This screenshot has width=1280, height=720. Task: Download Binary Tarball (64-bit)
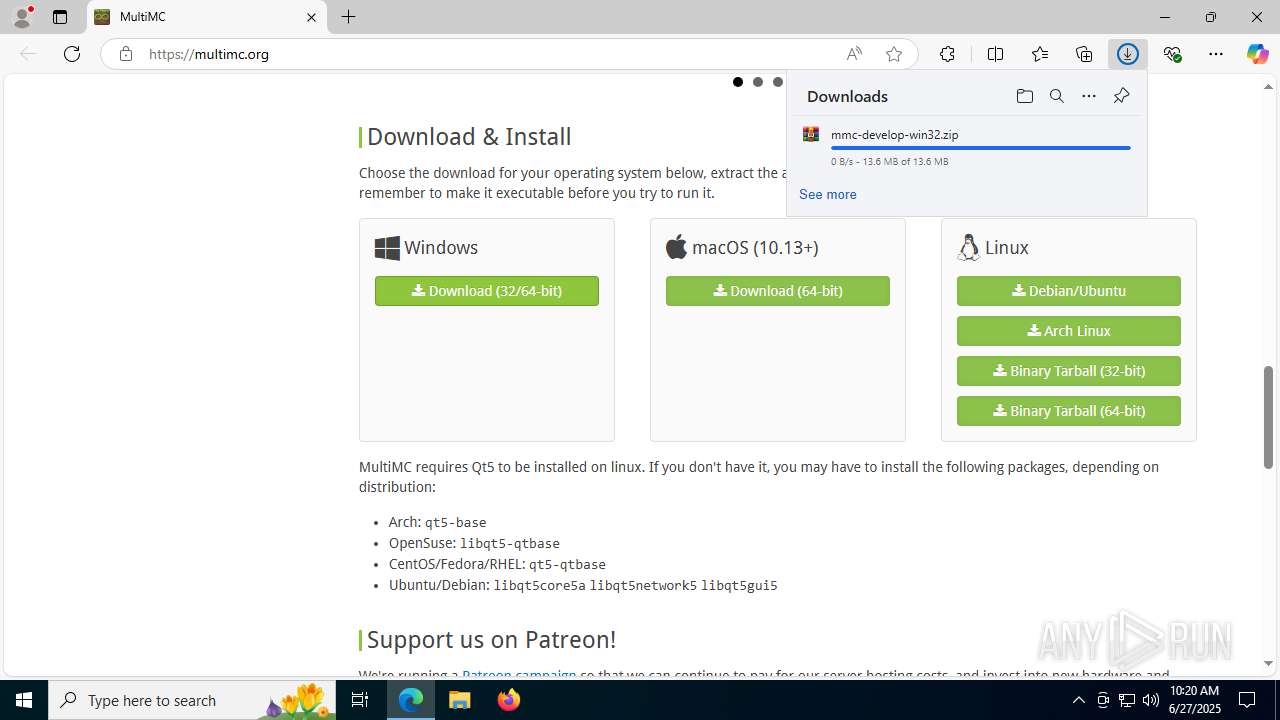[x=1069, y=411]
